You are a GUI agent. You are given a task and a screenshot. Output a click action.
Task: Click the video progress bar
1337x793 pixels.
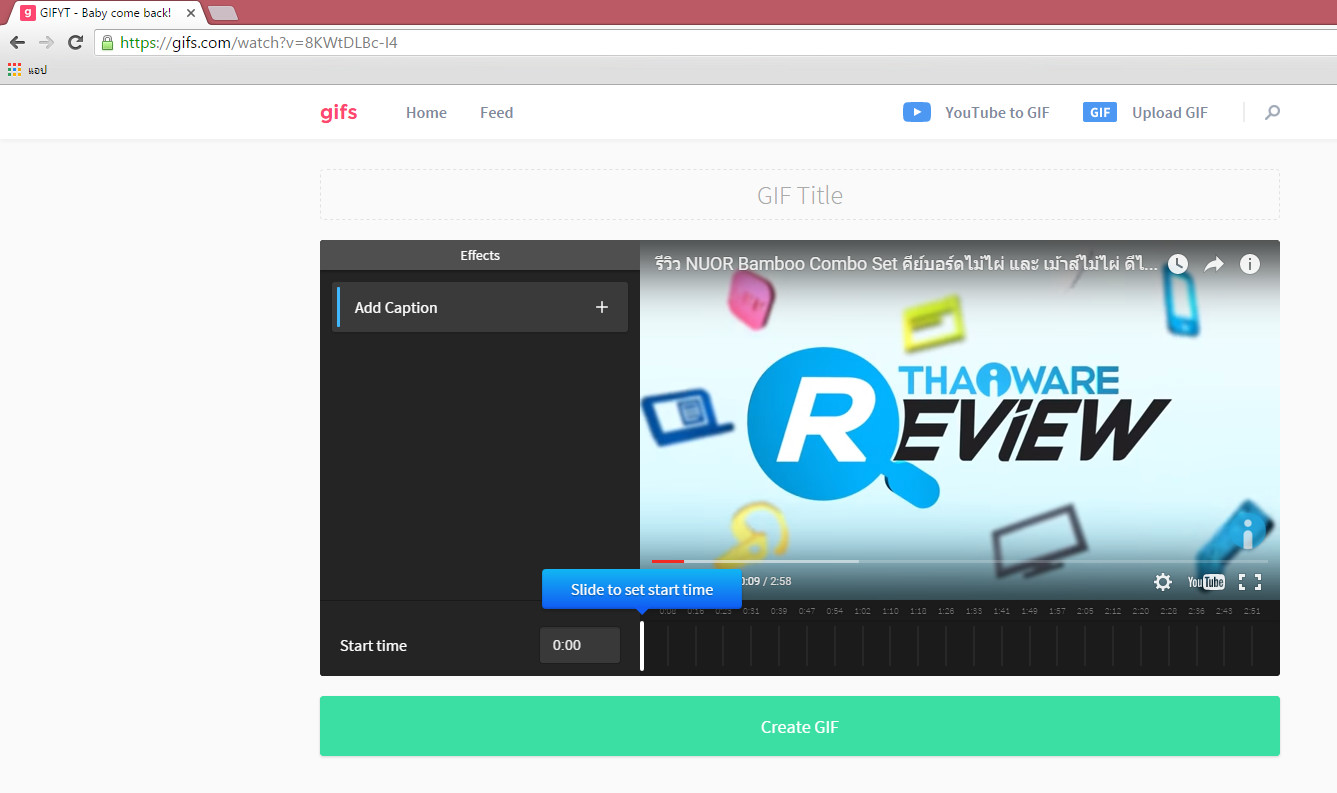coord(960,561)
